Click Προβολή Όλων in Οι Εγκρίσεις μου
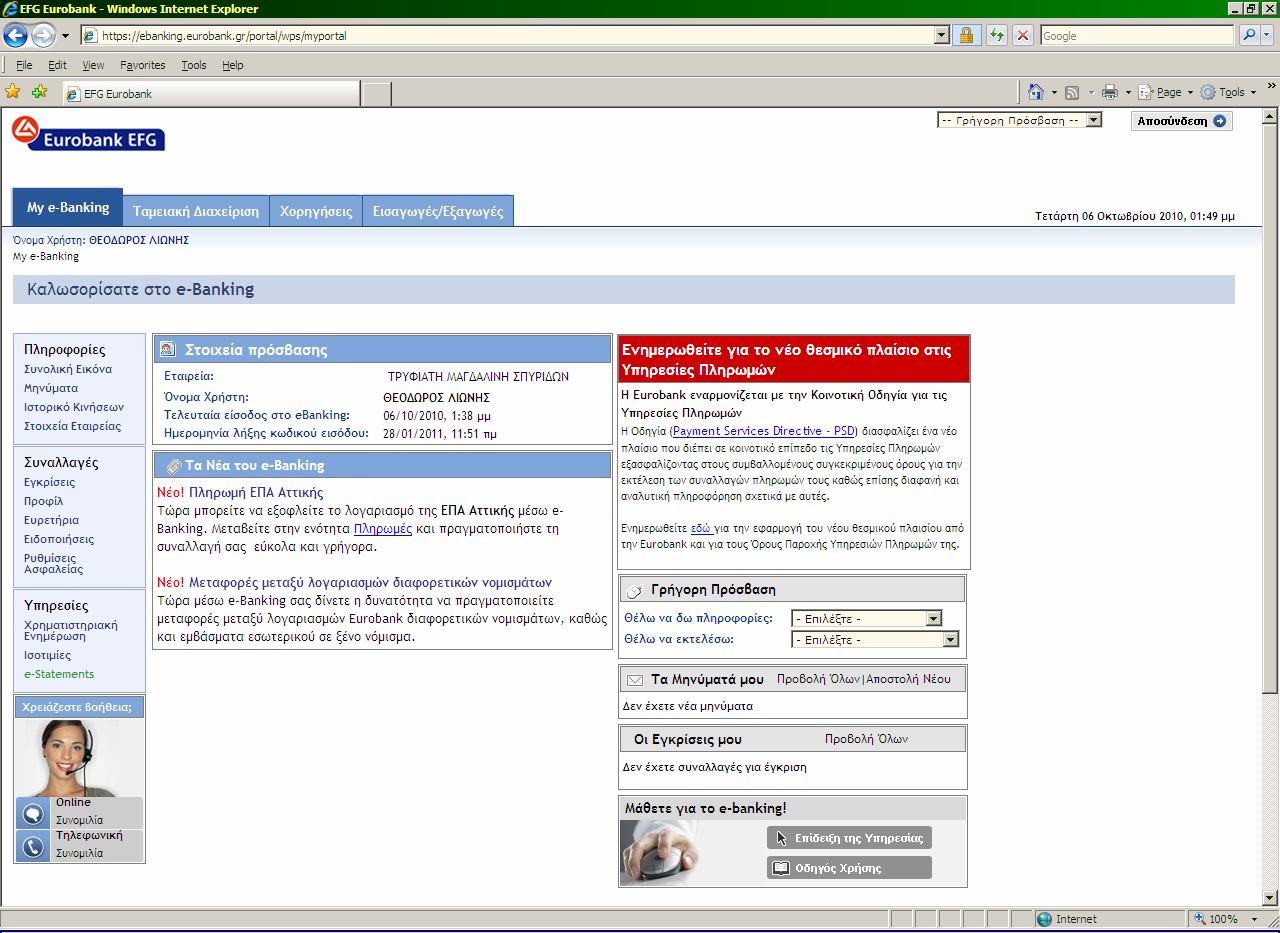 click(867, 740)
